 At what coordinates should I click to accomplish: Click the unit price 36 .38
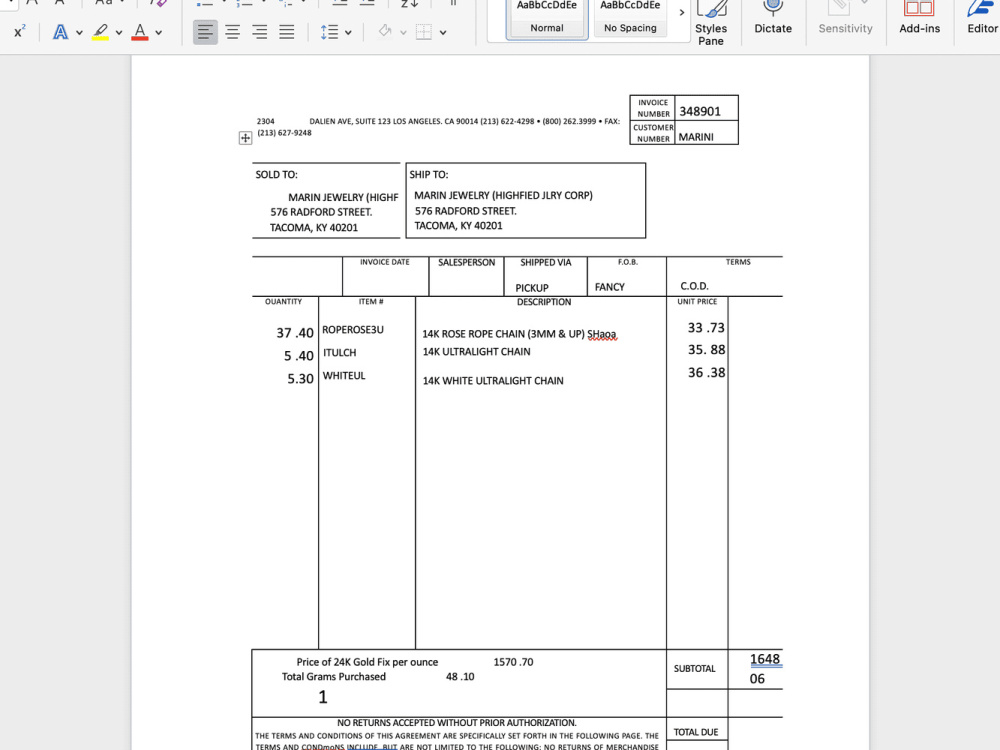(707, 372)
